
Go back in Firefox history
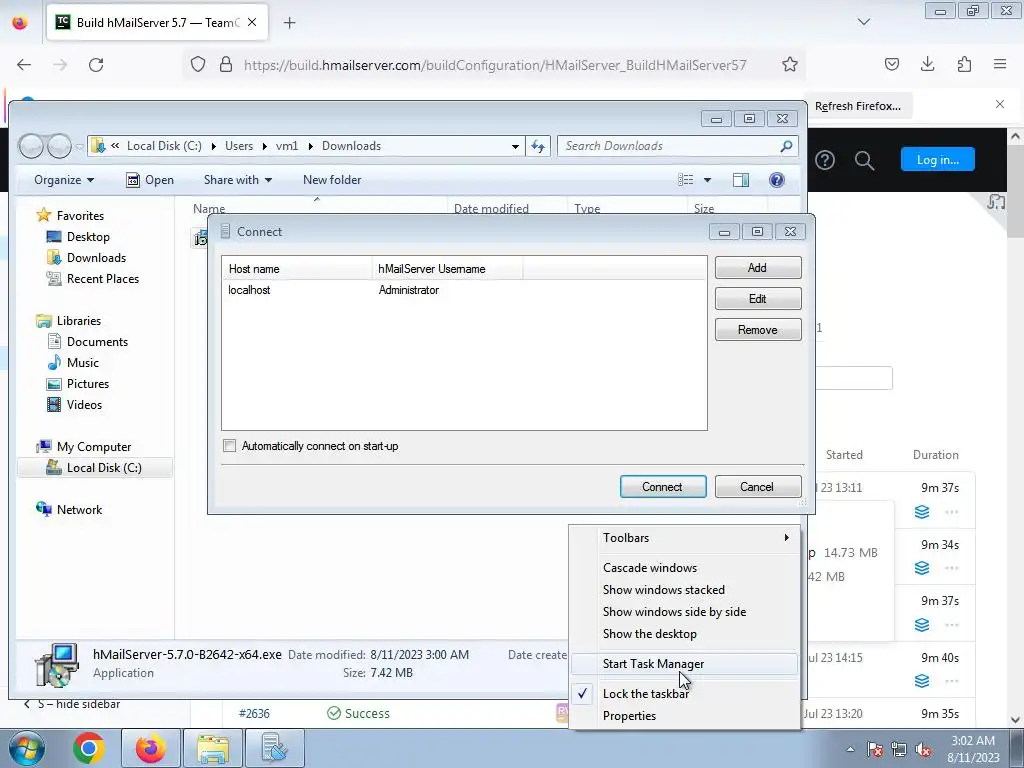click(24, 65)
